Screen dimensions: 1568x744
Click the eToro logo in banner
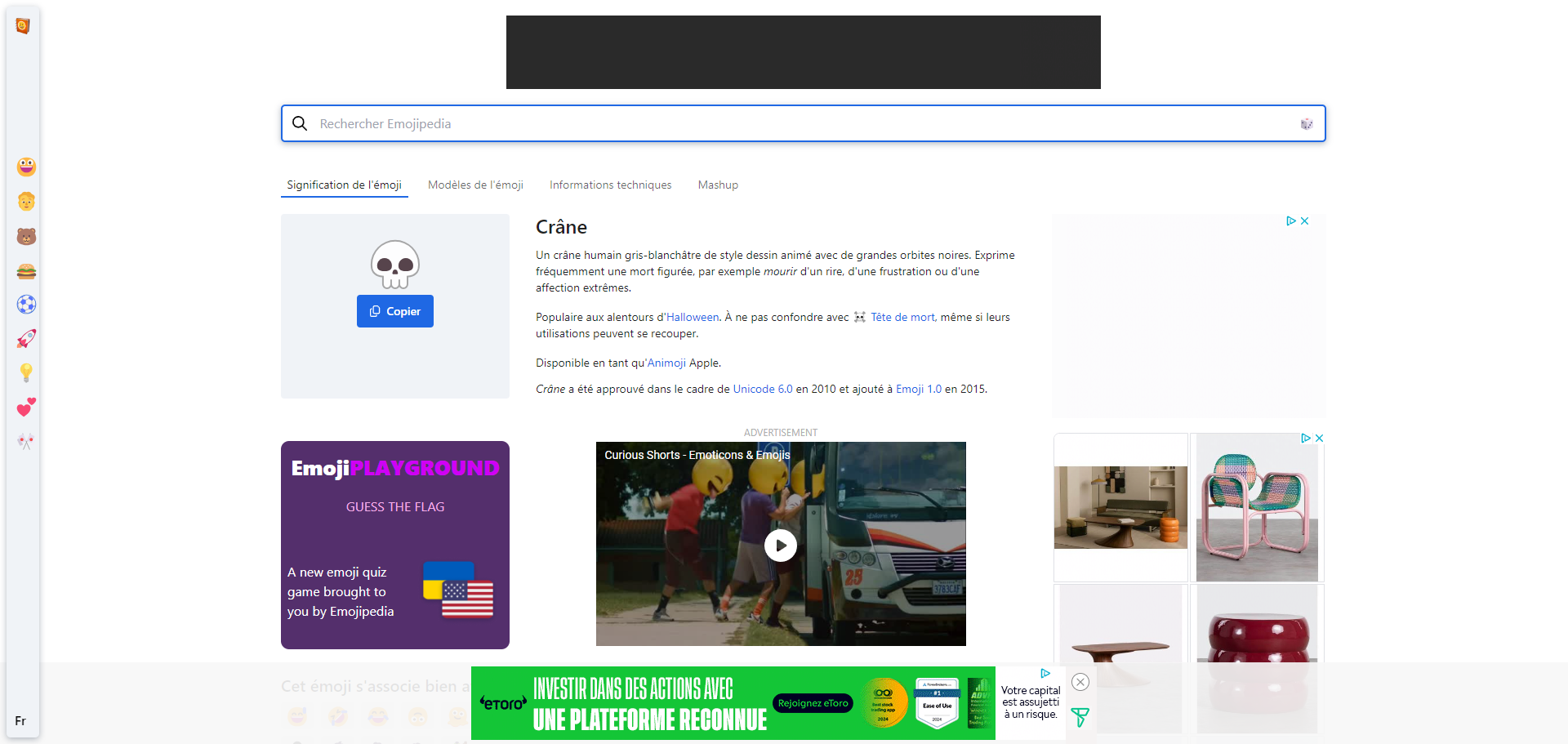tap(502, 703)
